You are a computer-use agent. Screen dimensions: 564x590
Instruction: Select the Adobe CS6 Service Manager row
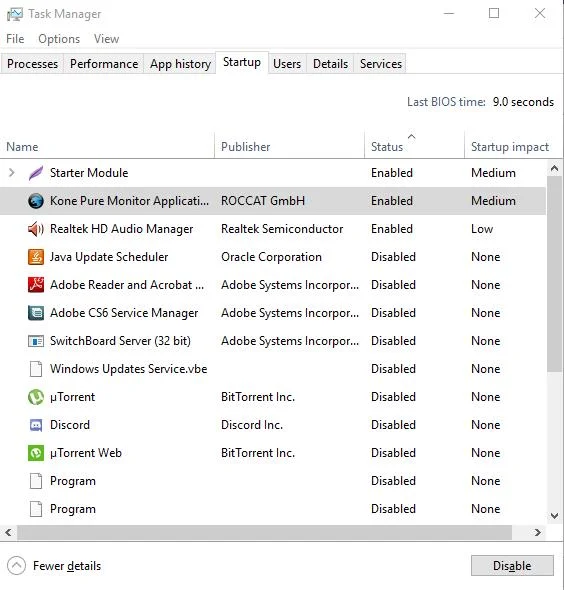tap(273, 313)
